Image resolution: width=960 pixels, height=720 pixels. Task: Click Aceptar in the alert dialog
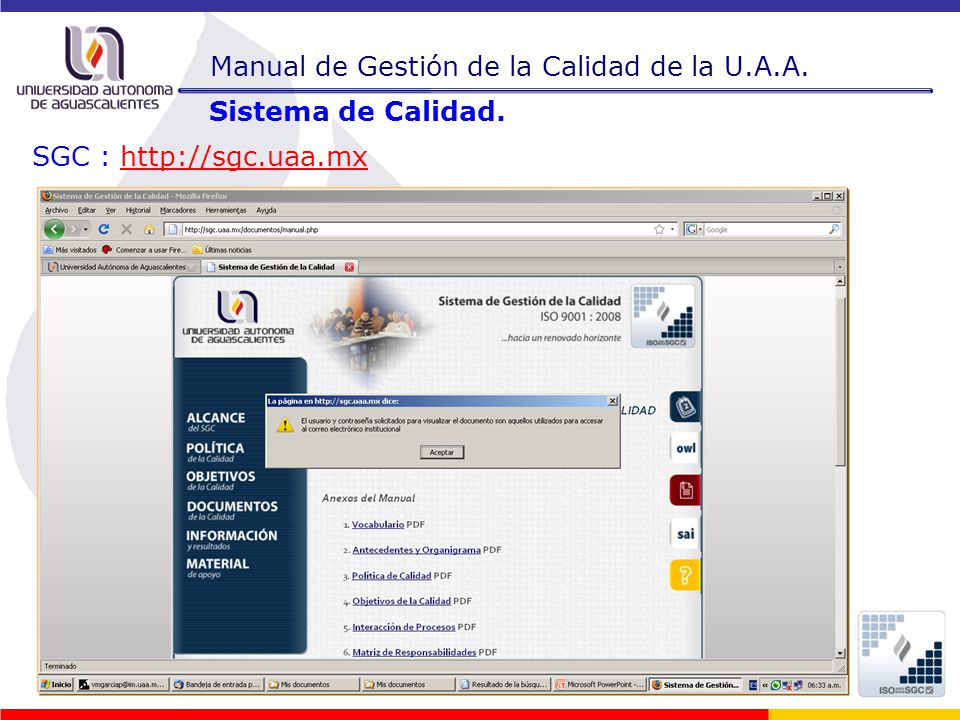pyautogui.click(x=442, y=452)
